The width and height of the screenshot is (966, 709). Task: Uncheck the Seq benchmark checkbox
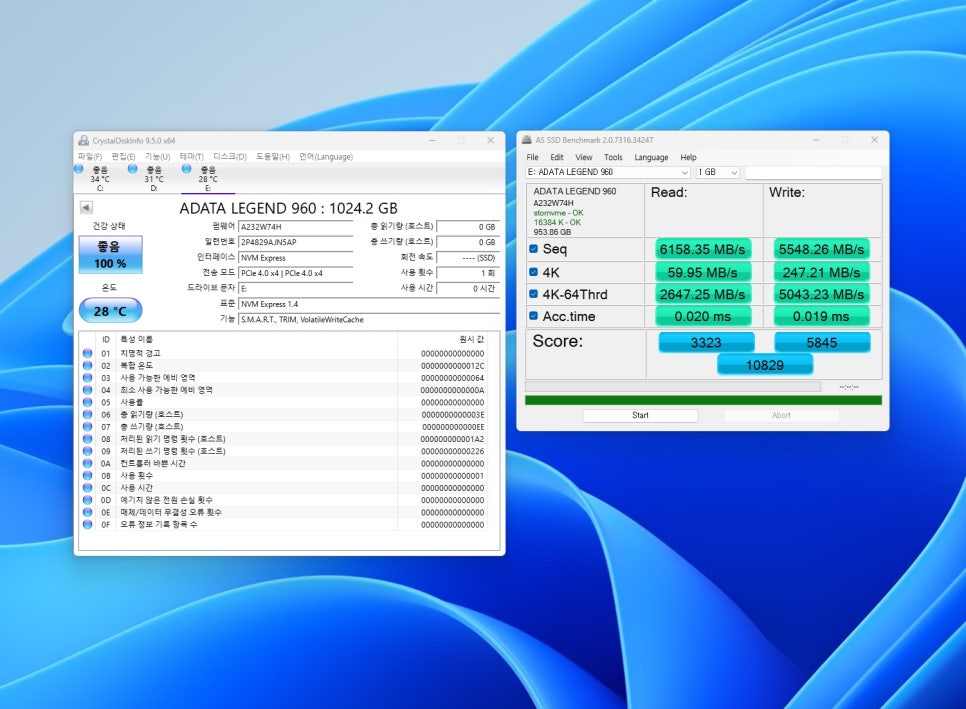click(533, 249)
